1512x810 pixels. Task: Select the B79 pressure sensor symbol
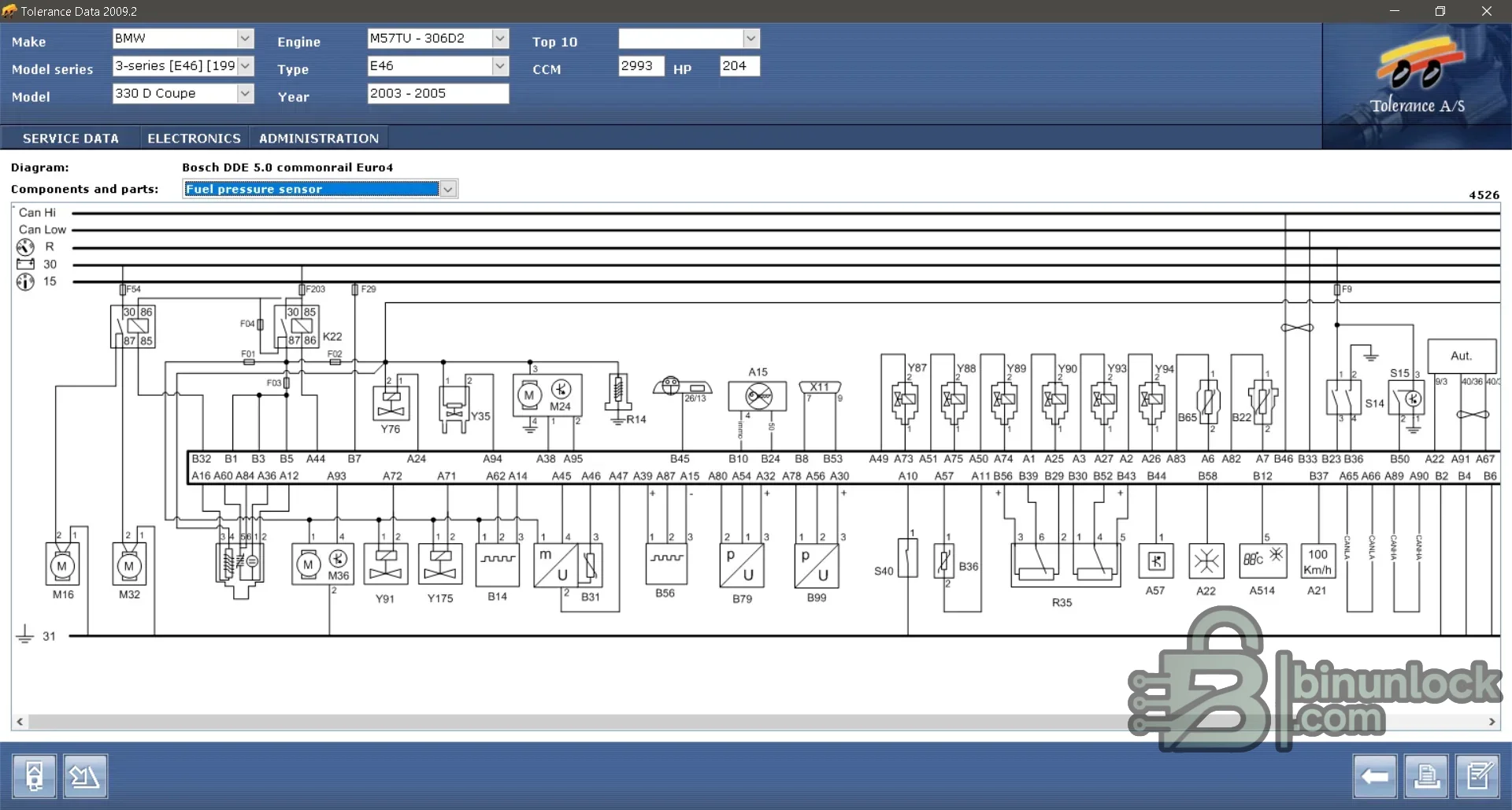(742, 565)
